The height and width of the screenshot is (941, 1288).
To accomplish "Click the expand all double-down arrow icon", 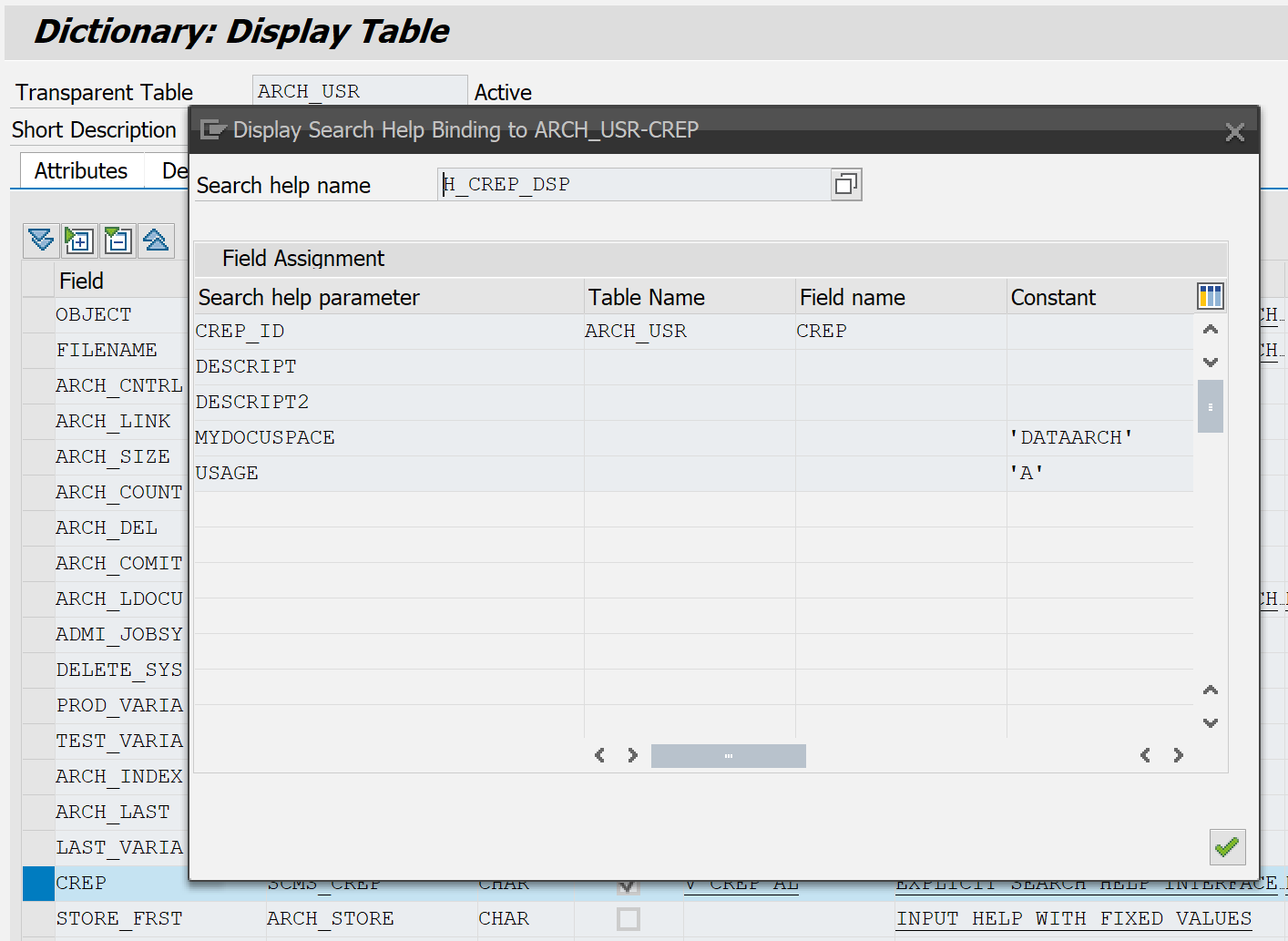I will [41, 240].
